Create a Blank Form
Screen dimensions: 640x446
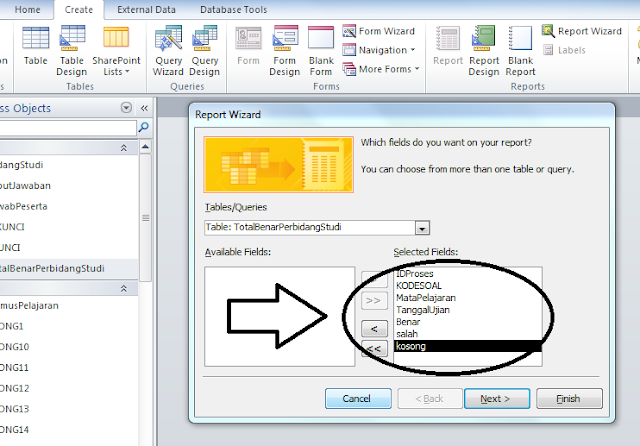pyautogui.click(x=321, y=50)
